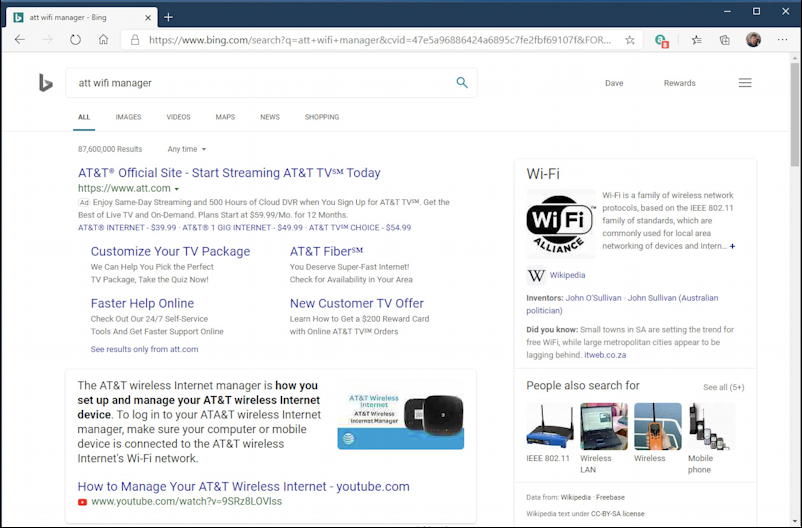Click See all (5+) related searches

click(x=723, y=387)
